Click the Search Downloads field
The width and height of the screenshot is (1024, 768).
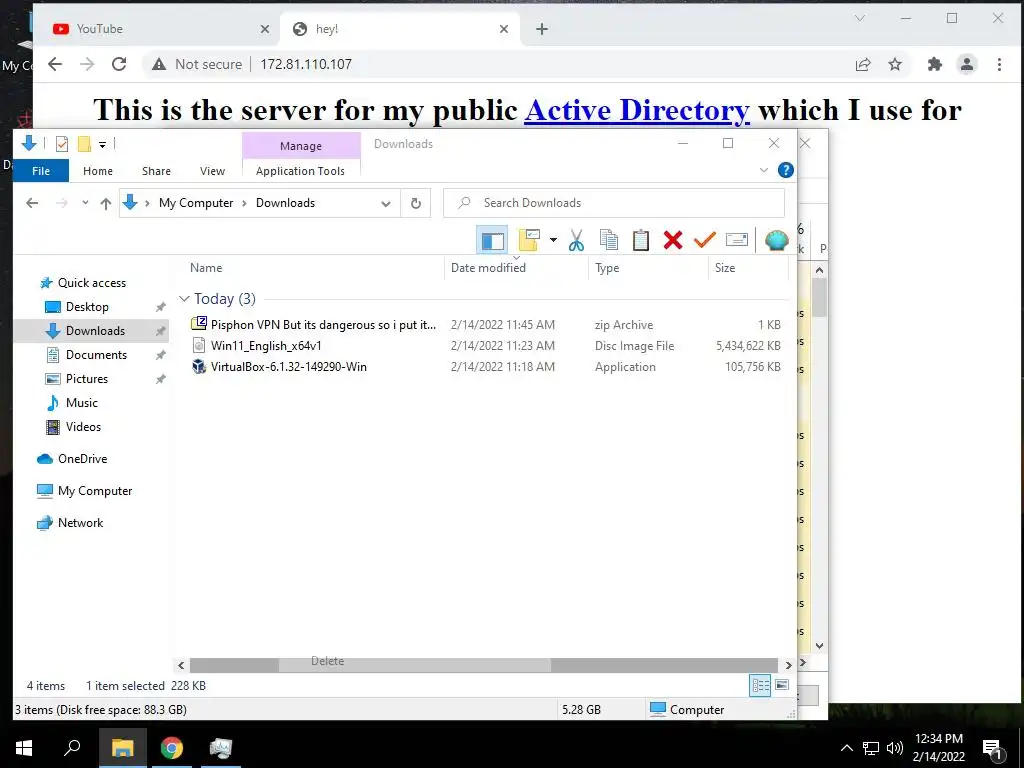pyautogui.click(x=614, y=203)
